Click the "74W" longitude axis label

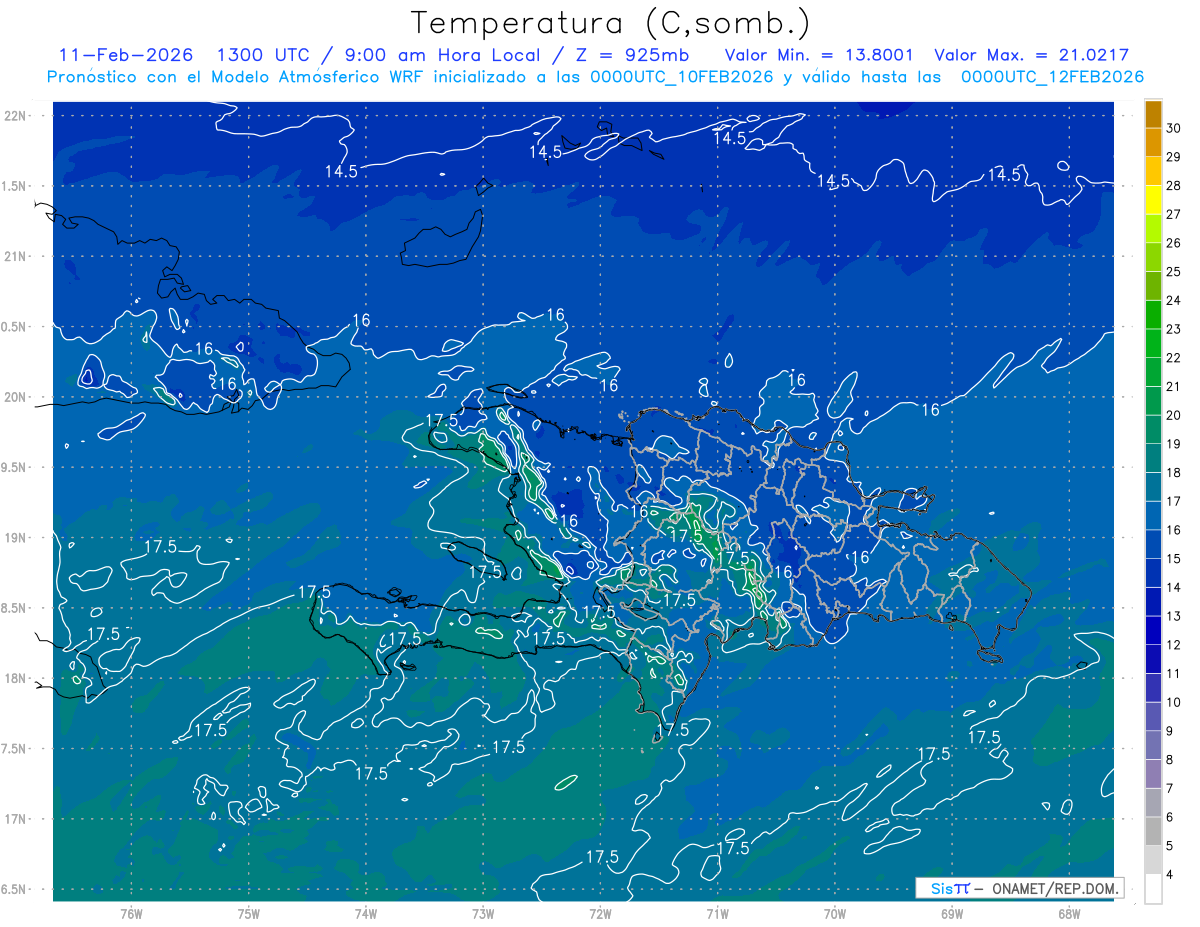(366, 914)
